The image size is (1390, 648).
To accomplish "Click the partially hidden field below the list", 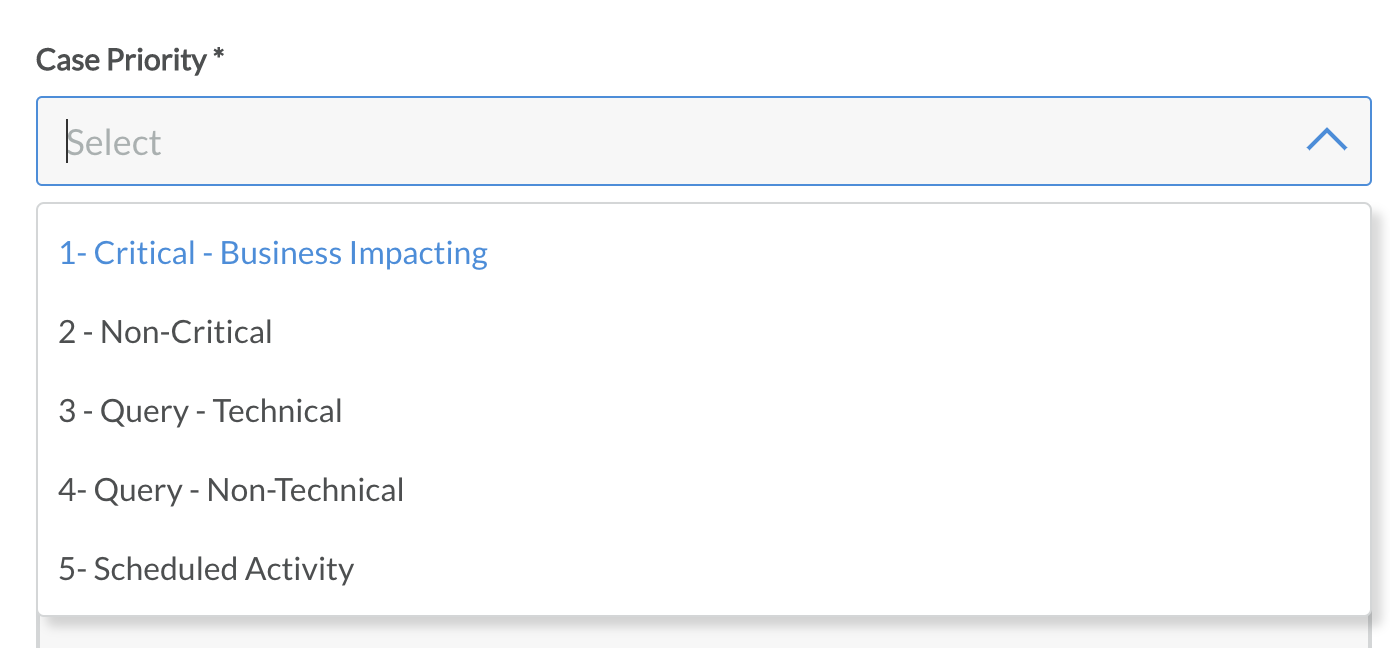I will click(x=700, y=634).
